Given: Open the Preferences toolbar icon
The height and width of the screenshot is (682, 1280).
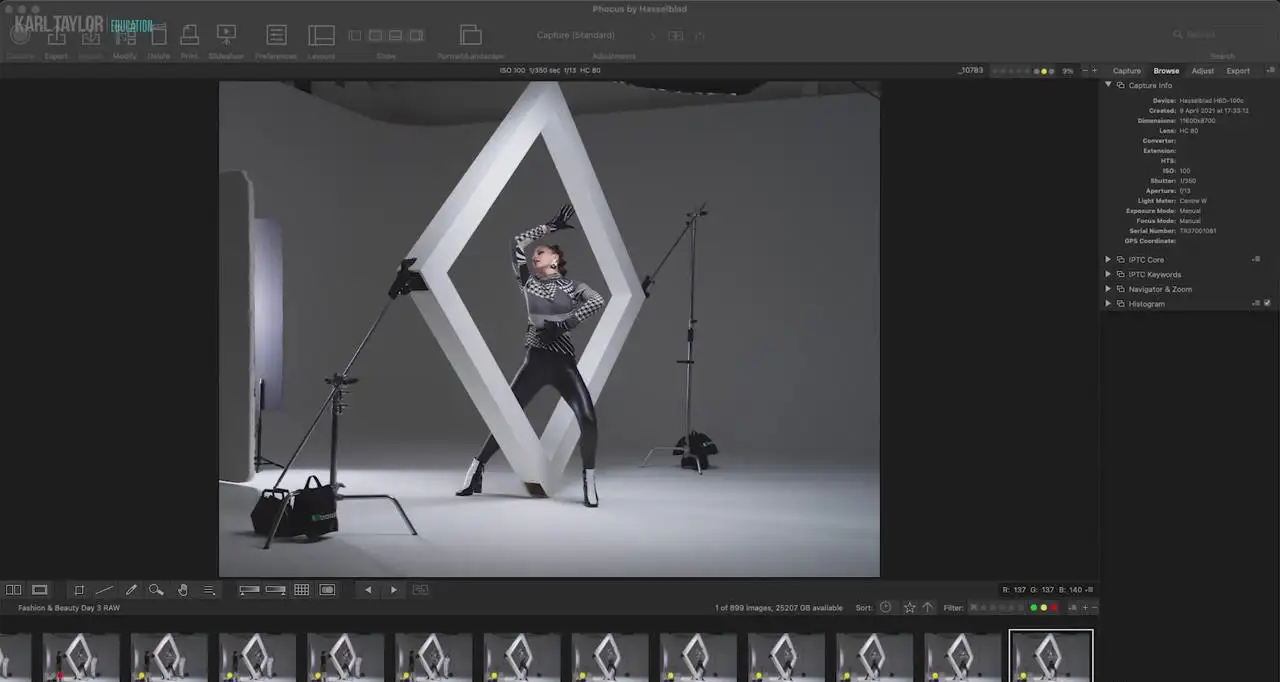Looking at the screenshot, I should 276,35.
